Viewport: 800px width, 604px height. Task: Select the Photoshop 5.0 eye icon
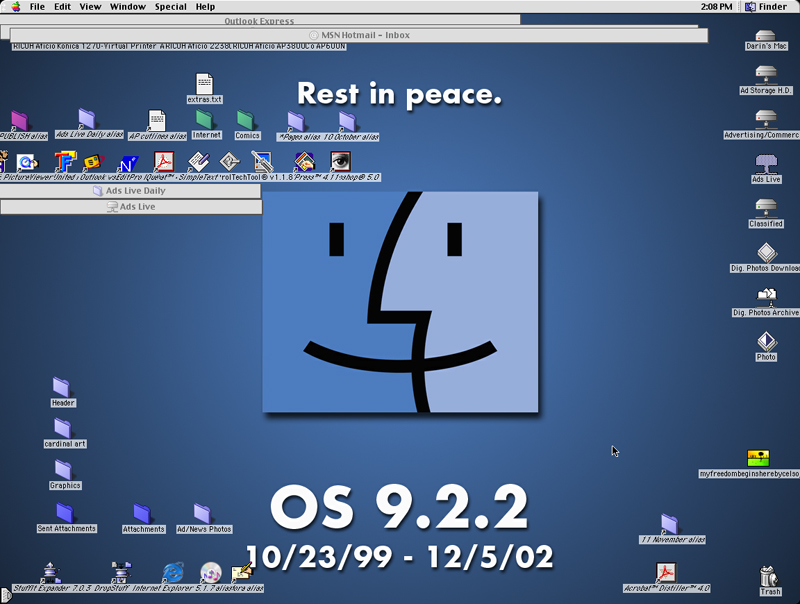[340, 161]
